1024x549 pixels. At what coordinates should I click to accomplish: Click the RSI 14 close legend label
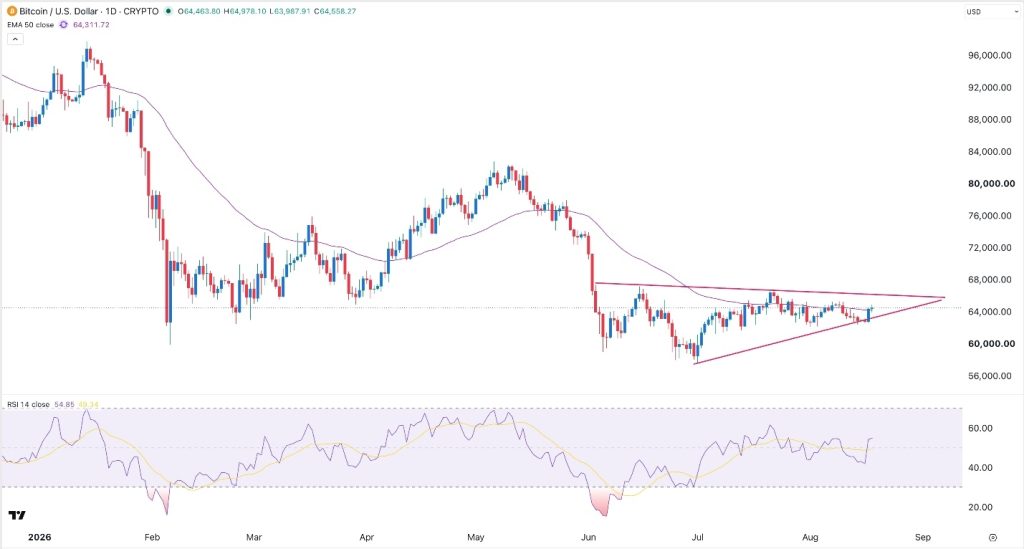click(28, 405)
